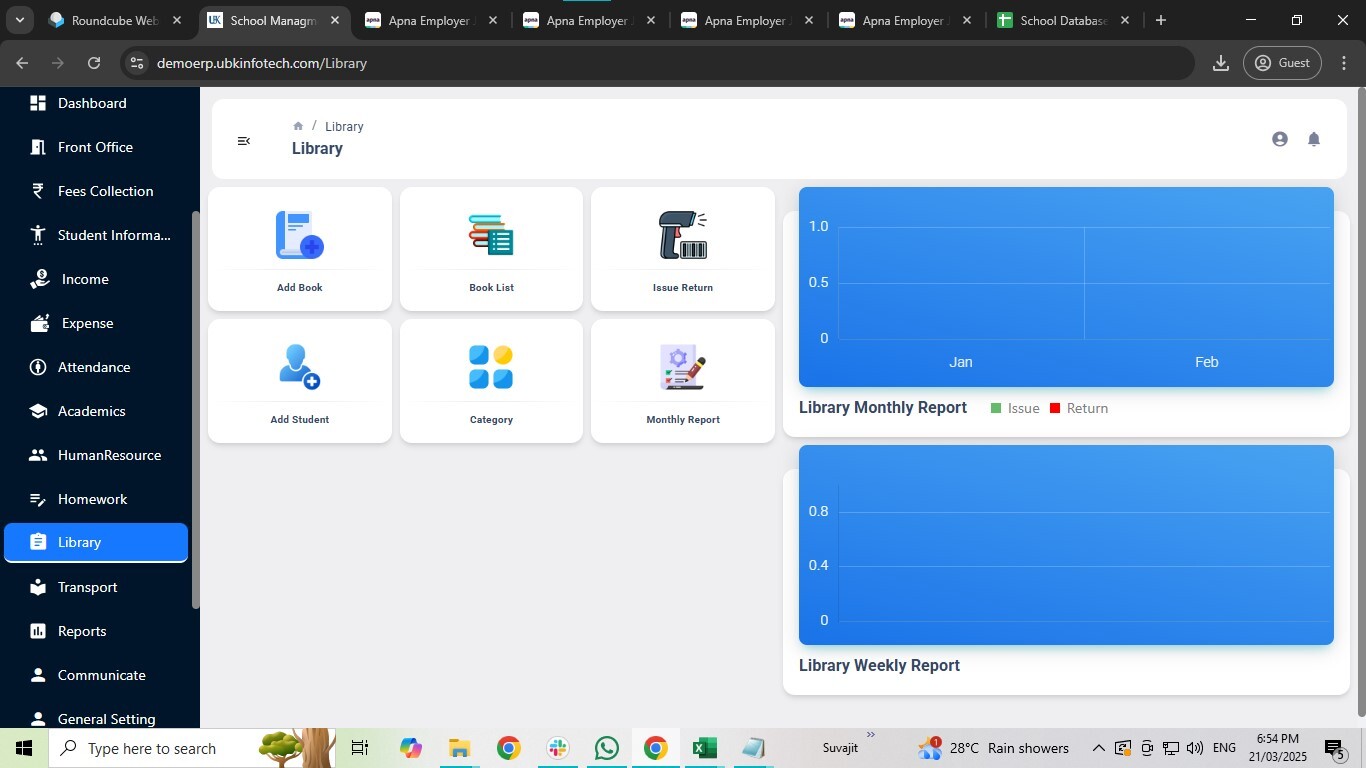Viewport: 1366px width, 768px height.
Task: Close the Roundcube Webmail tab
Action: click(x=177, y=20)
